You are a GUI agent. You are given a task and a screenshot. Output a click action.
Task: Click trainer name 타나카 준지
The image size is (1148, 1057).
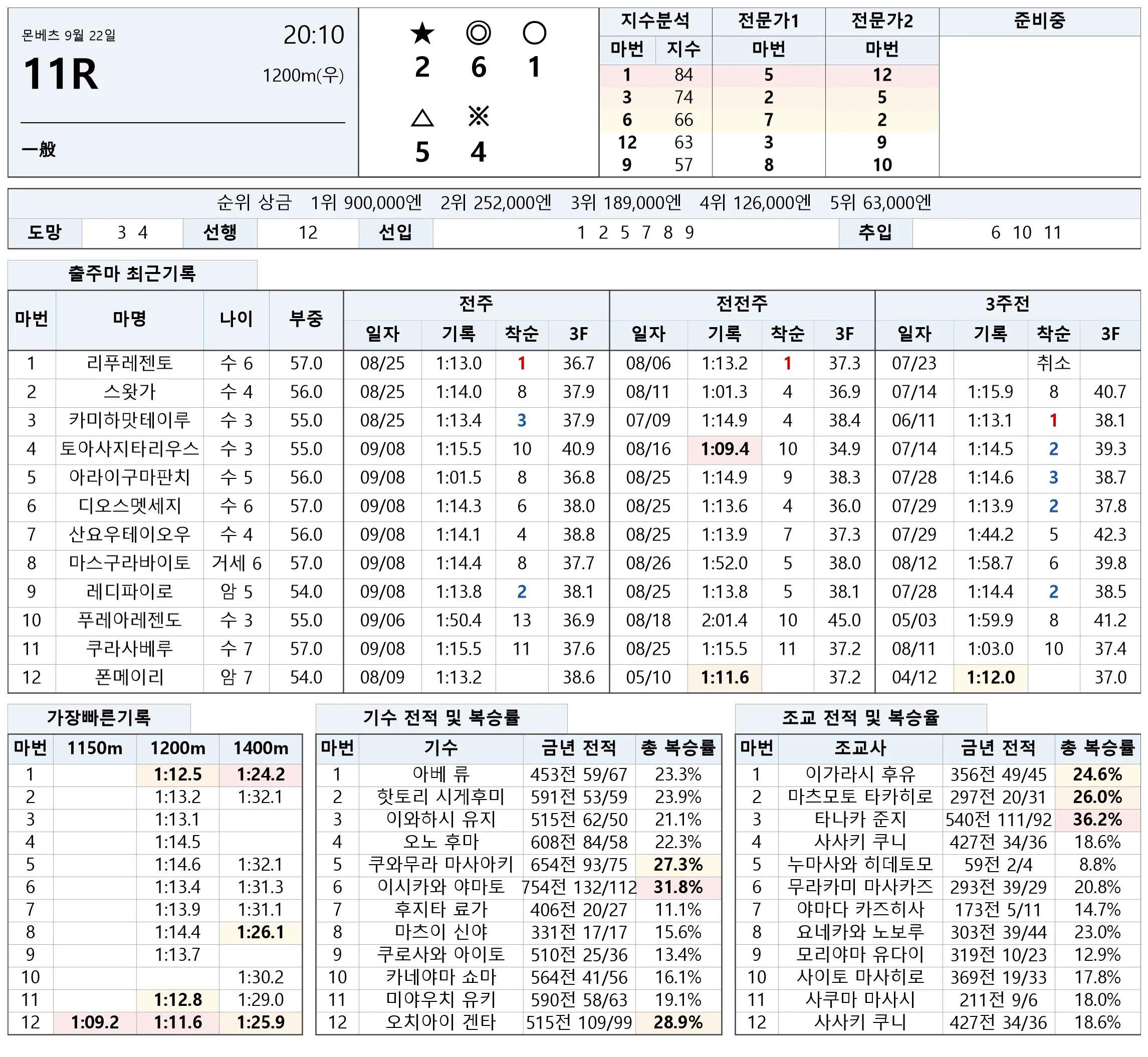pyautogui.click(x=860, y=820)
